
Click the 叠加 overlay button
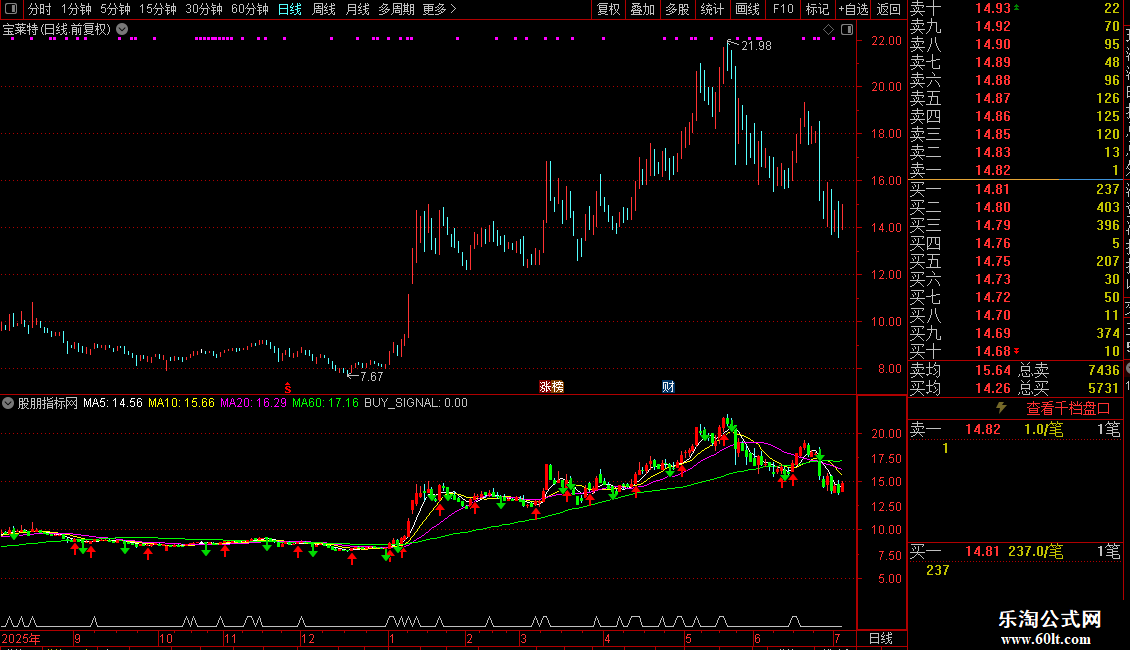click(643, 9)
